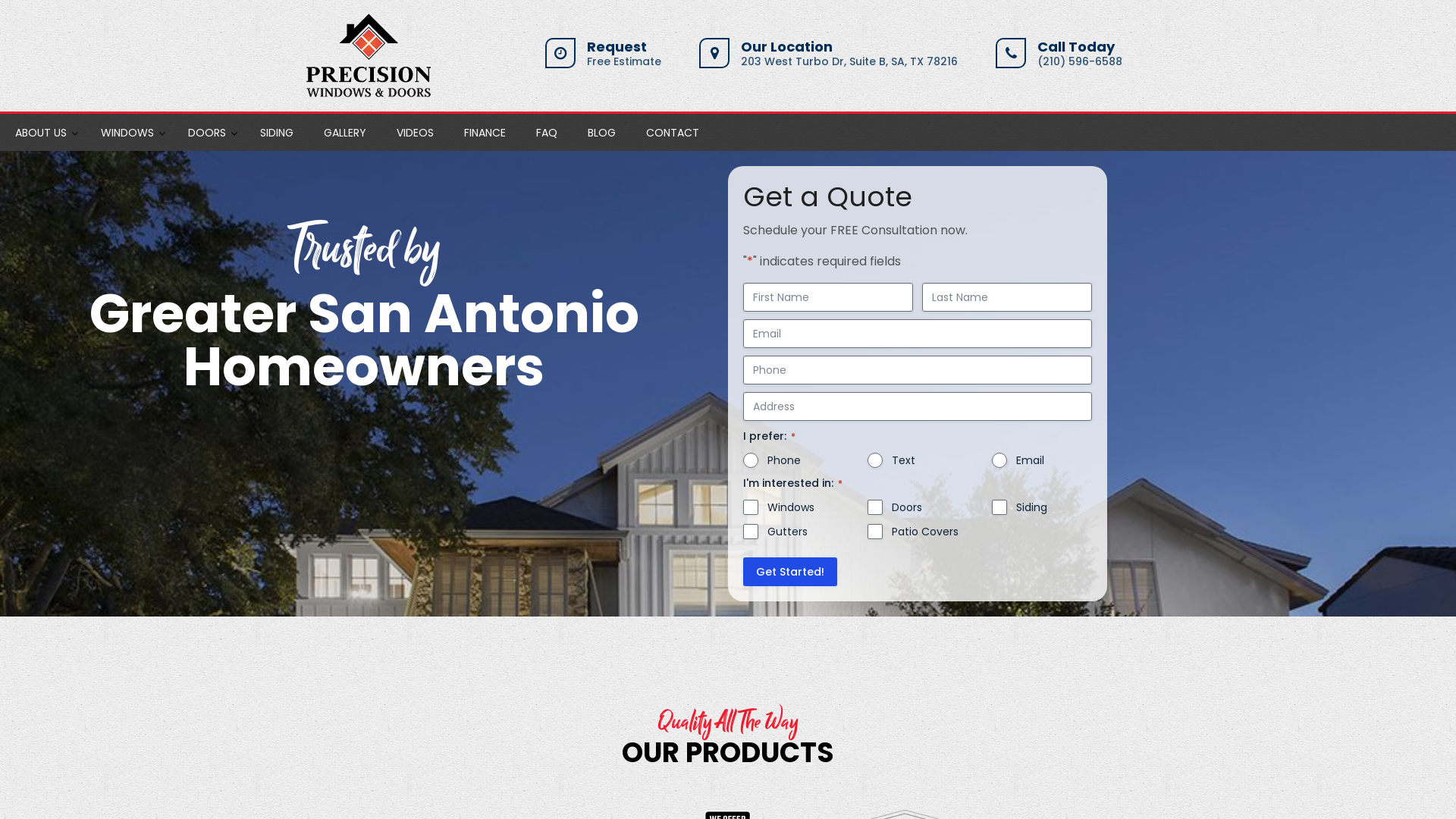The height and width of the screenshot is (819, 1456).
Task: Click the Get Started button
Action: coord(790,571)
